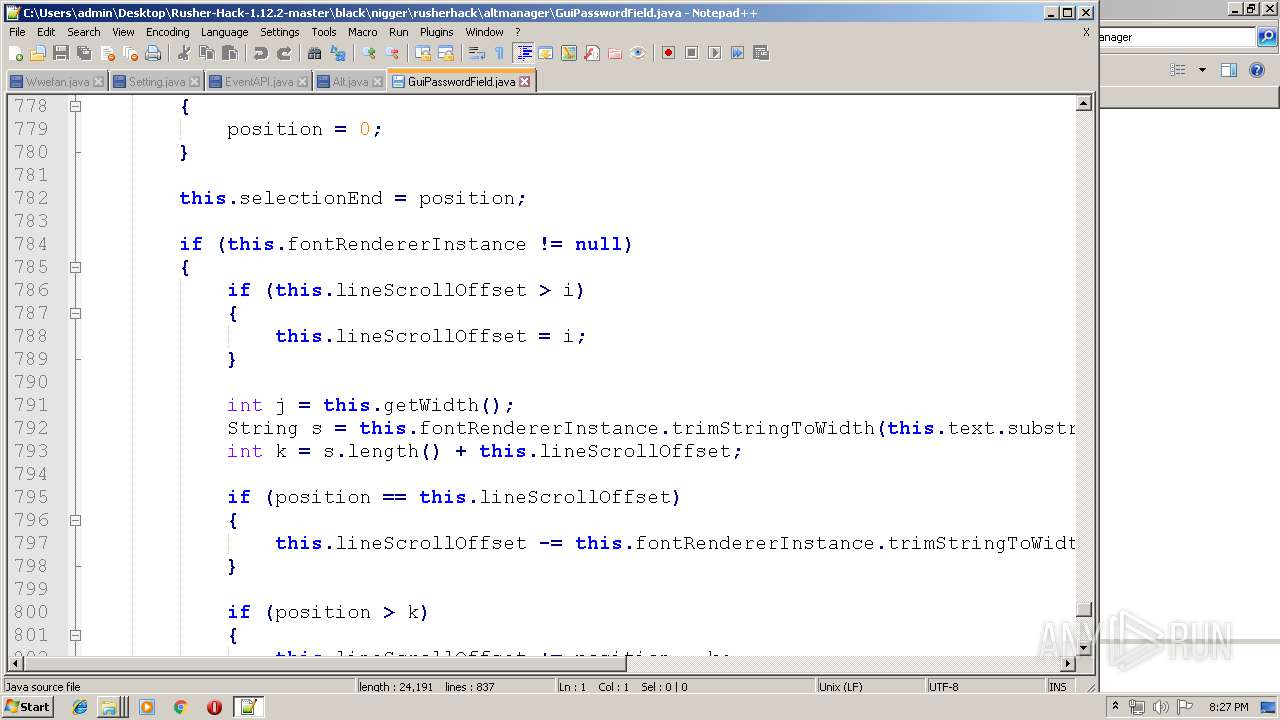Open the Document Map panel icon
This screenshot has width=1280, height=720.
(x=568, y=53)
